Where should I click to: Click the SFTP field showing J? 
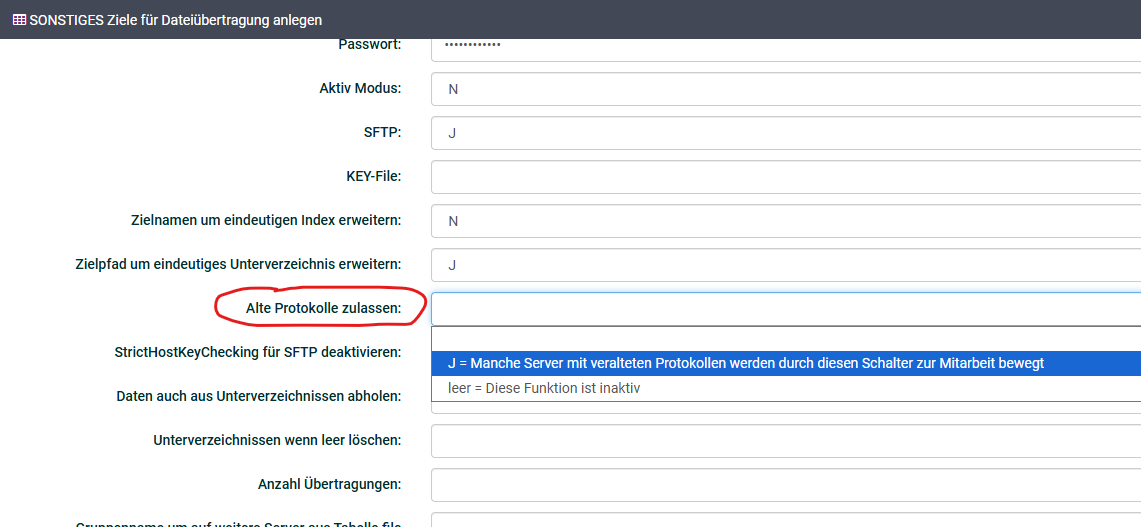point(785,133)
